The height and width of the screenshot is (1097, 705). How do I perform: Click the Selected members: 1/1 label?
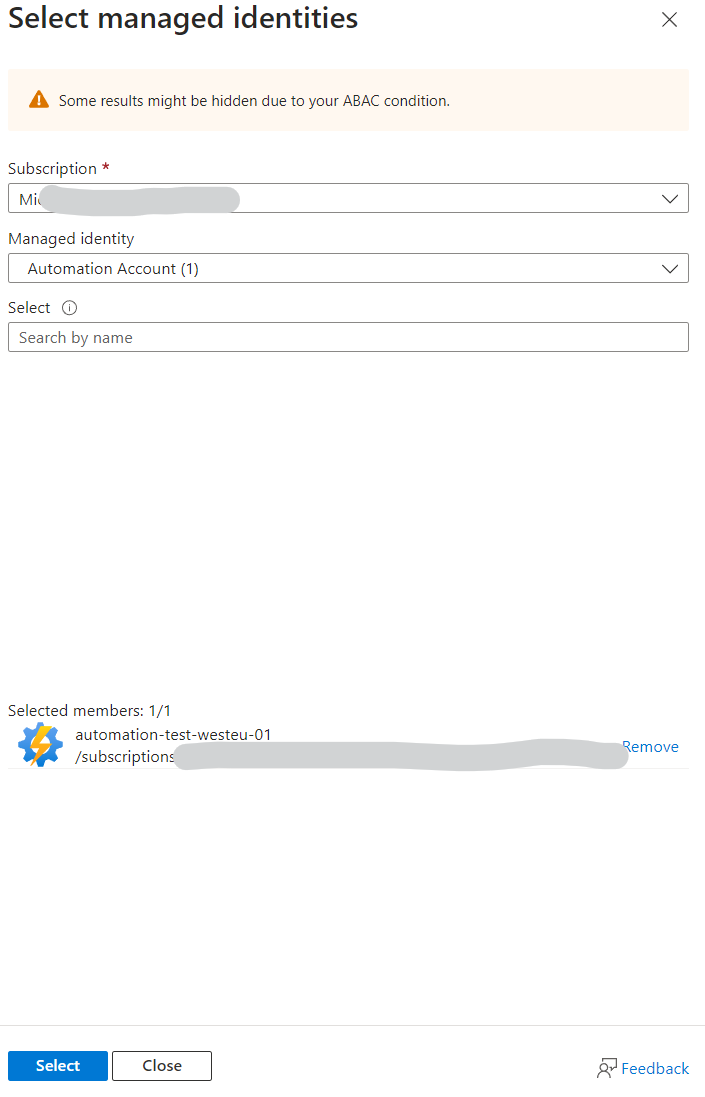tap(89, 711)
